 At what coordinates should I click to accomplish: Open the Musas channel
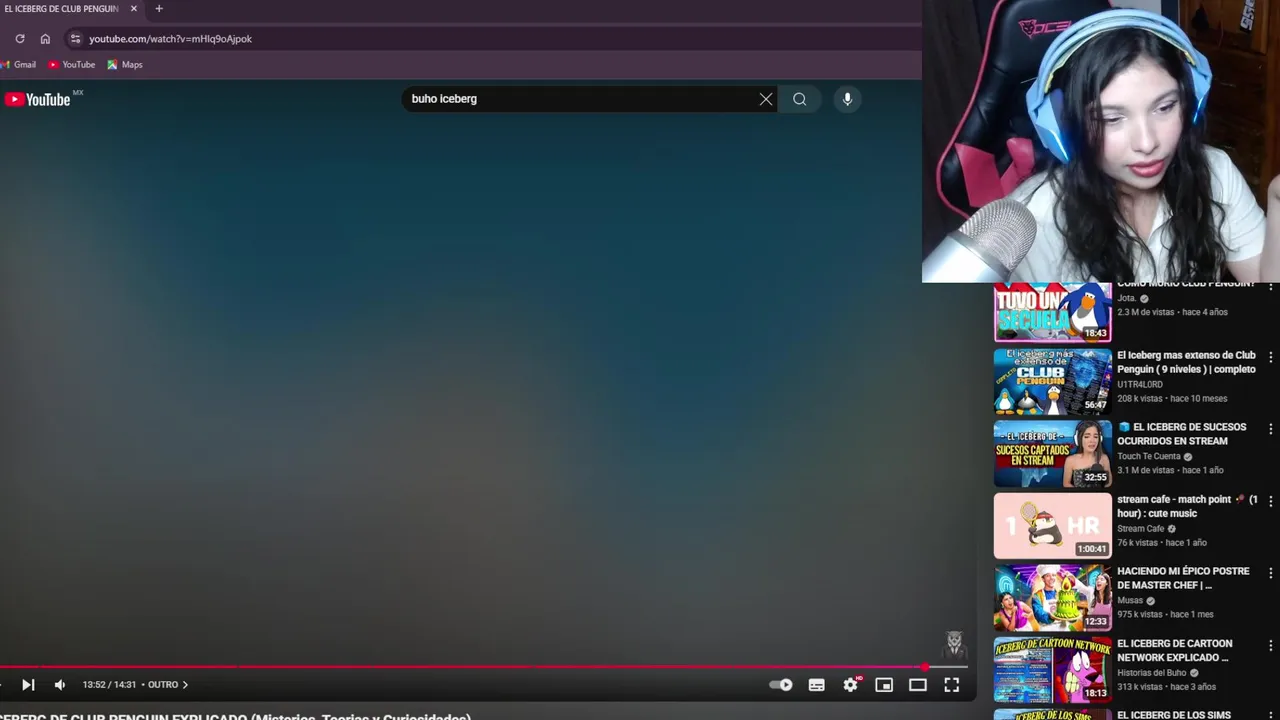1130,600
